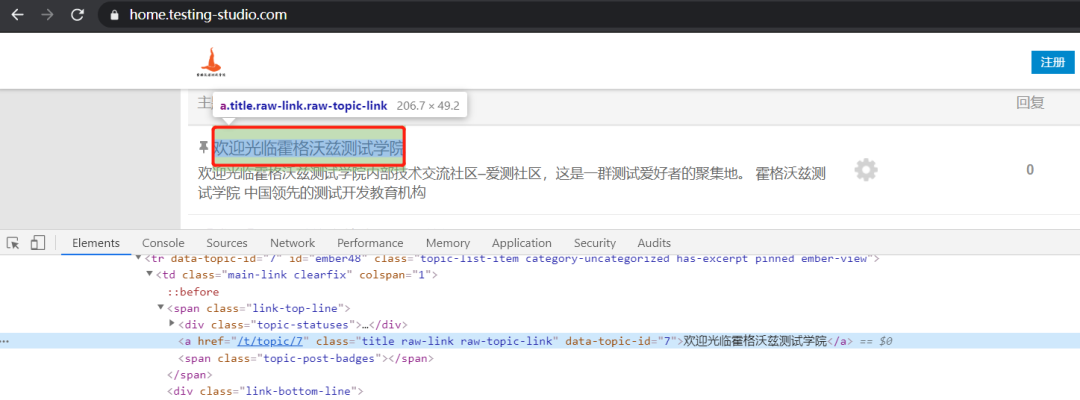The height and width of the screenshot is (400, 1080).
Task: Activate the DevTools element inspector arrow icon
Action: [13, 242]
